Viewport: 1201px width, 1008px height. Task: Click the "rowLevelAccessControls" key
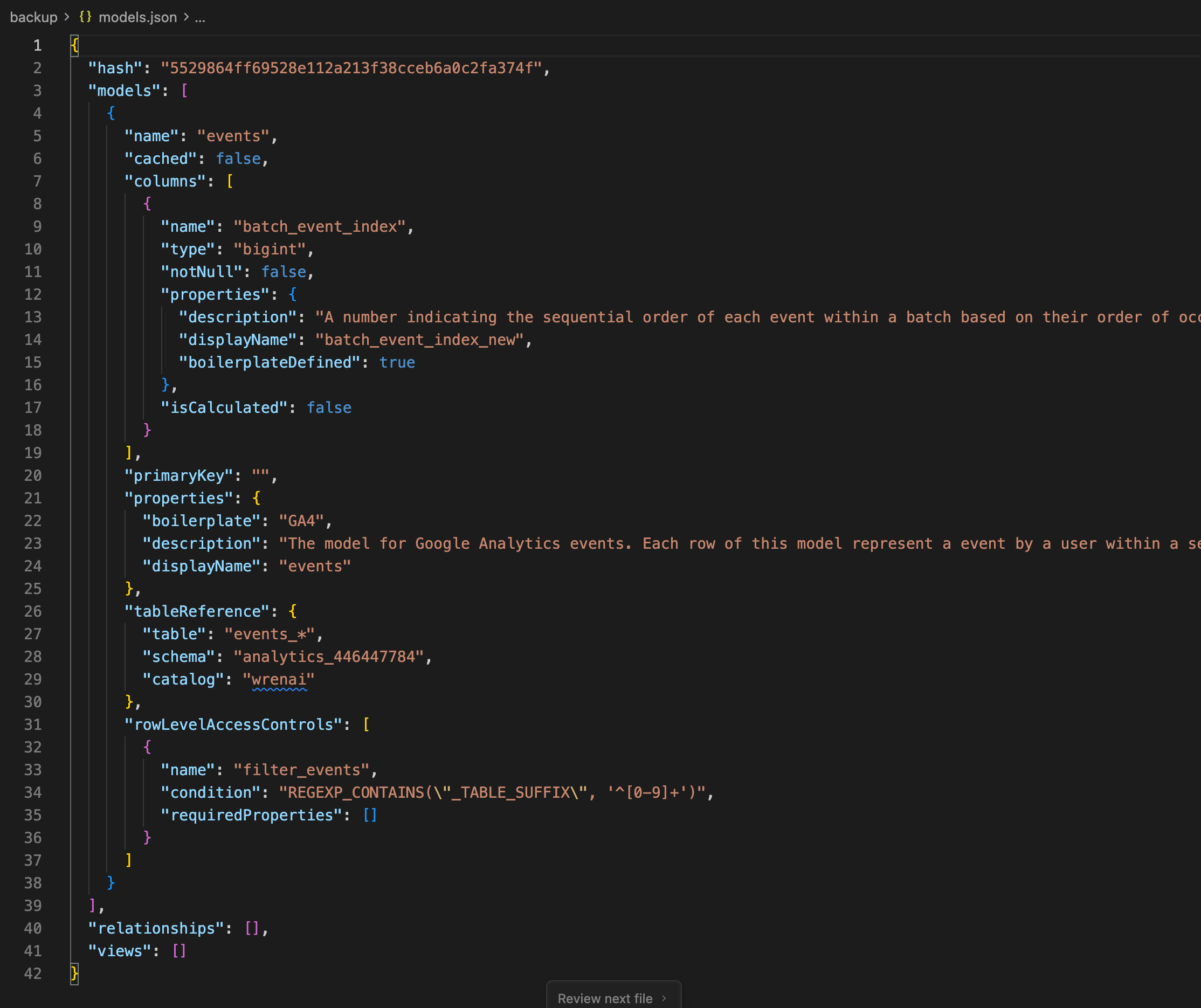point(233,724)
